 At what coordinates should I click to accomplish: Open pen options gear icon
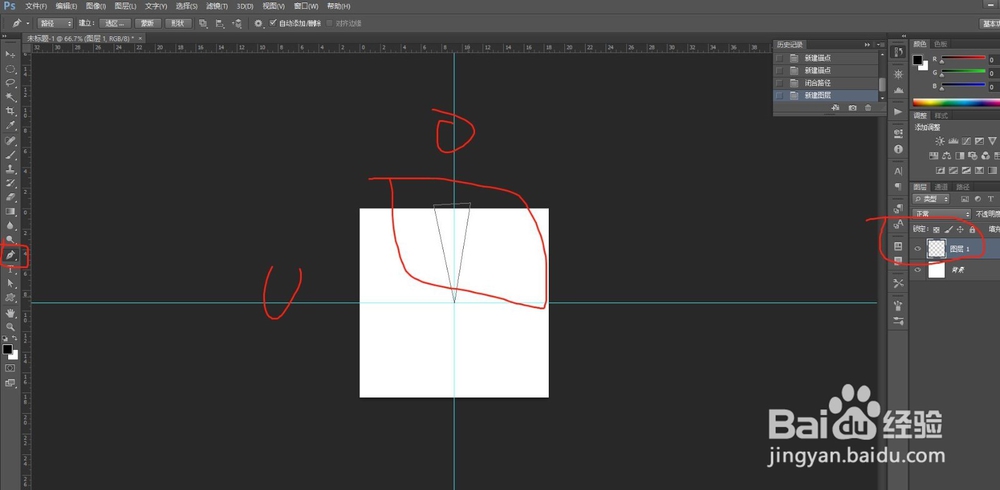coord(258,23)
